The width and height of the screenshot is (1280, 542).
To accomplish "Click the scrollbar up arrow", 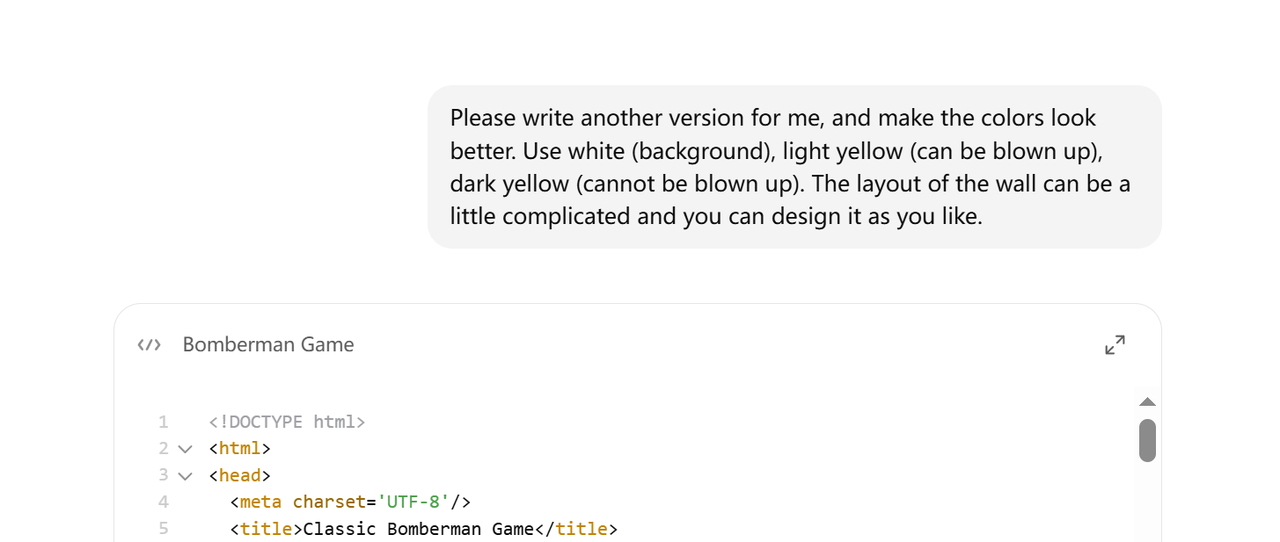I will coord(1147,402).
